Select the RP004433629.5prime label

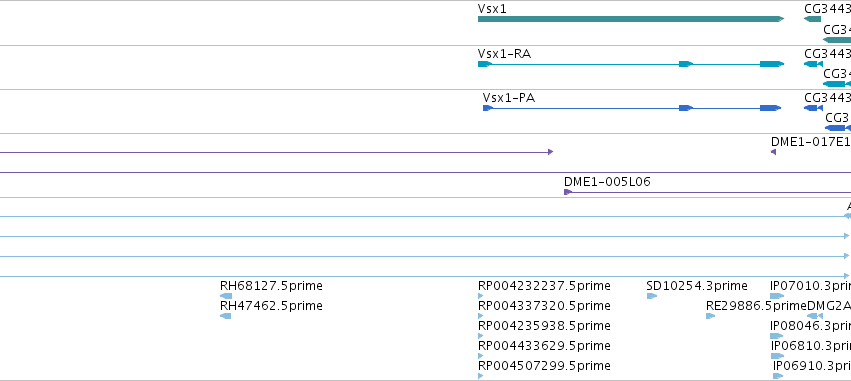(544, 346)
